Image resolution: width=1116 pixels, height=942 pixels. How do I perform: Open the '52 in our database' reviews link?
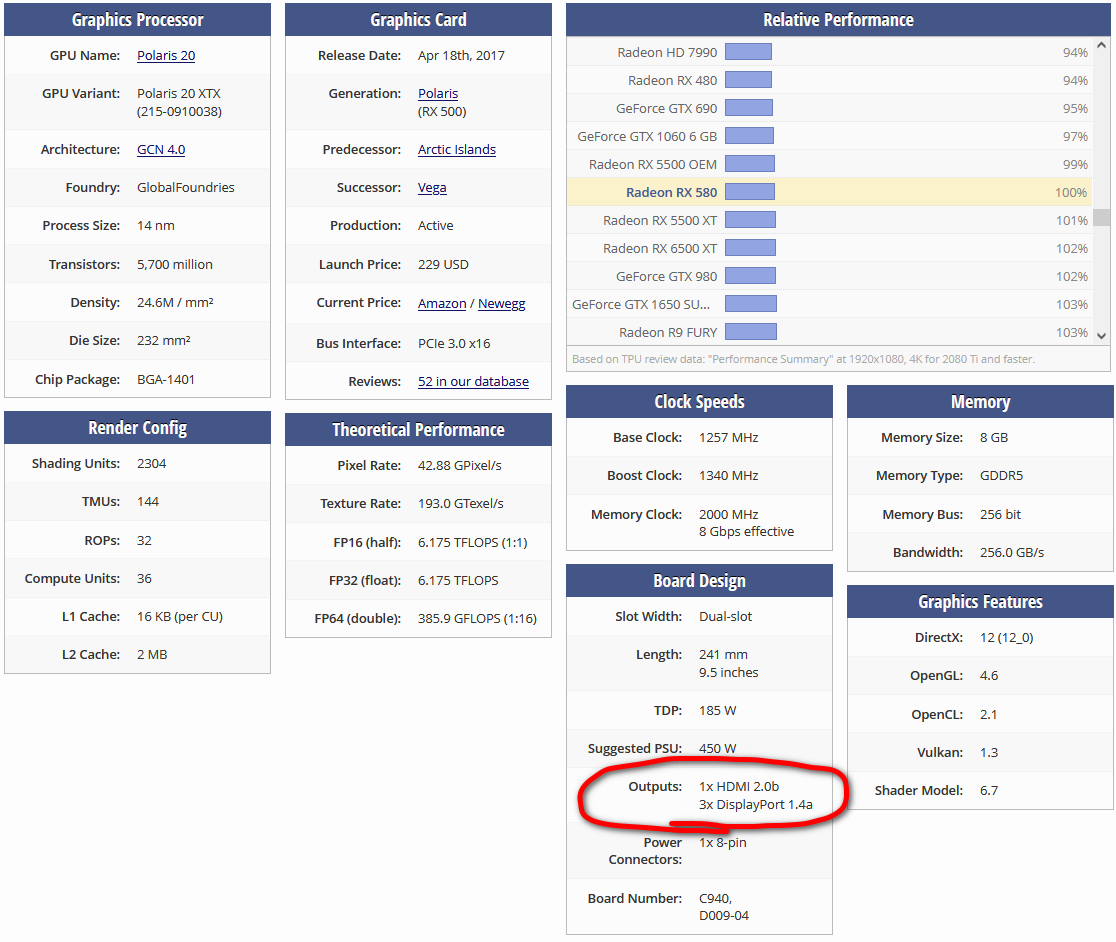473,381
